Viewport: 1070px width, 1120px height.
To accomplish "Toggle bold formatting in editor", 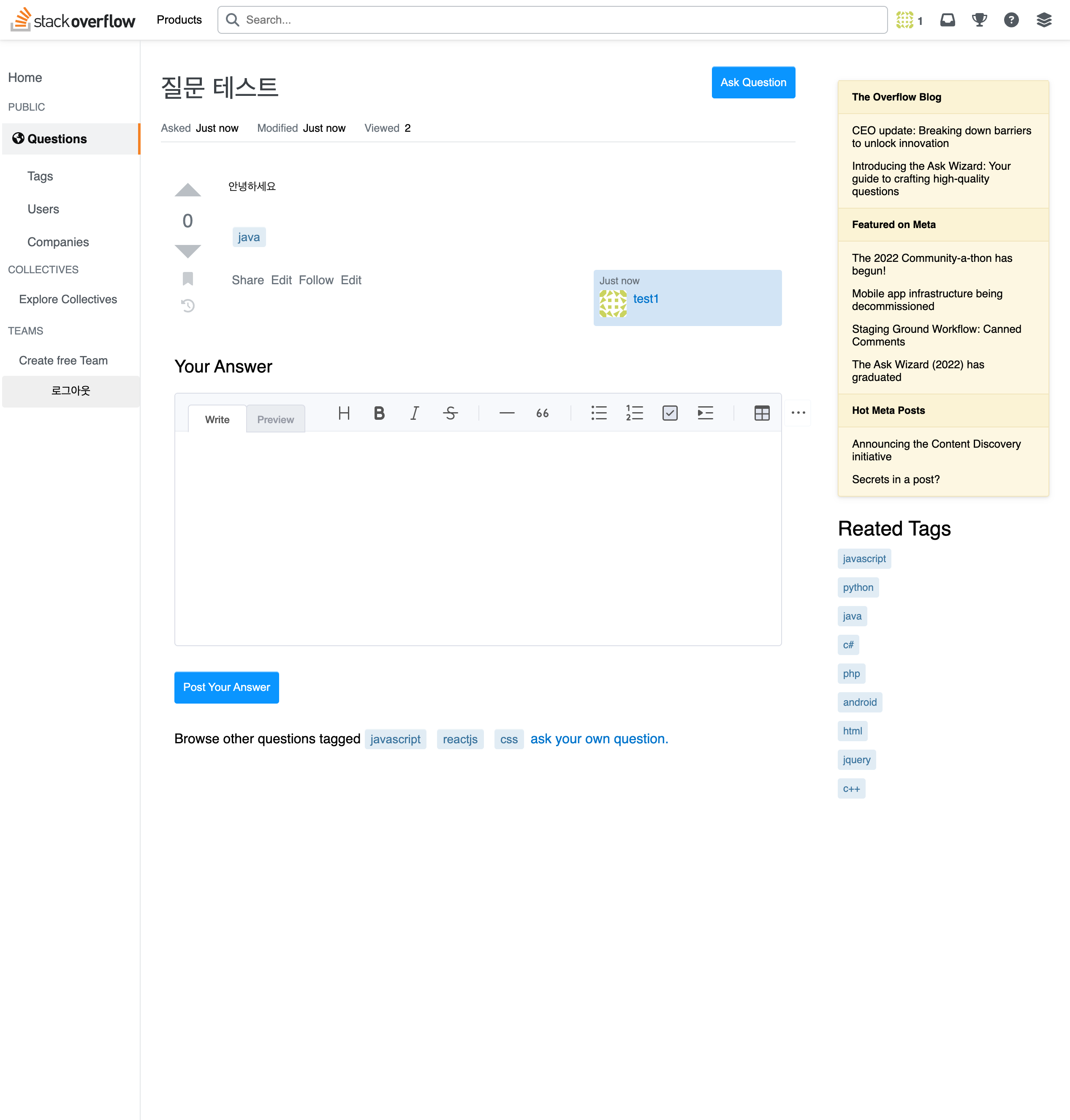I will [379, 413].
